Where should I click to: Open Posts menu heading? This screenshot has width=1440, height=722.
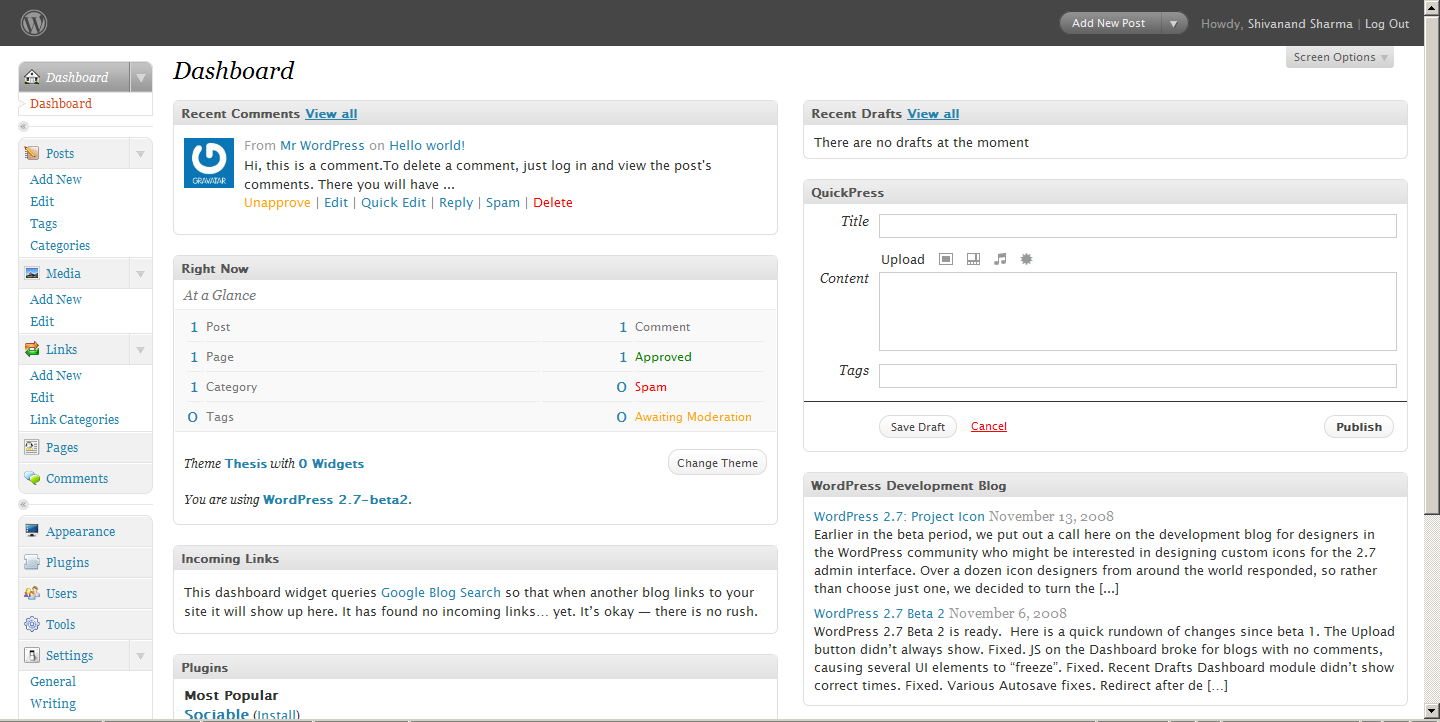60,153
